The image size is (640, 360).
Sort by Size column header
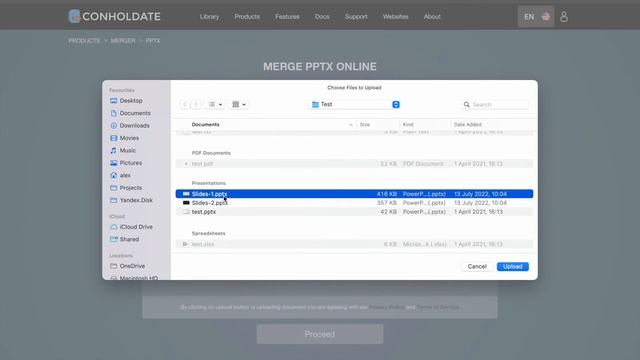click(364, 124)
